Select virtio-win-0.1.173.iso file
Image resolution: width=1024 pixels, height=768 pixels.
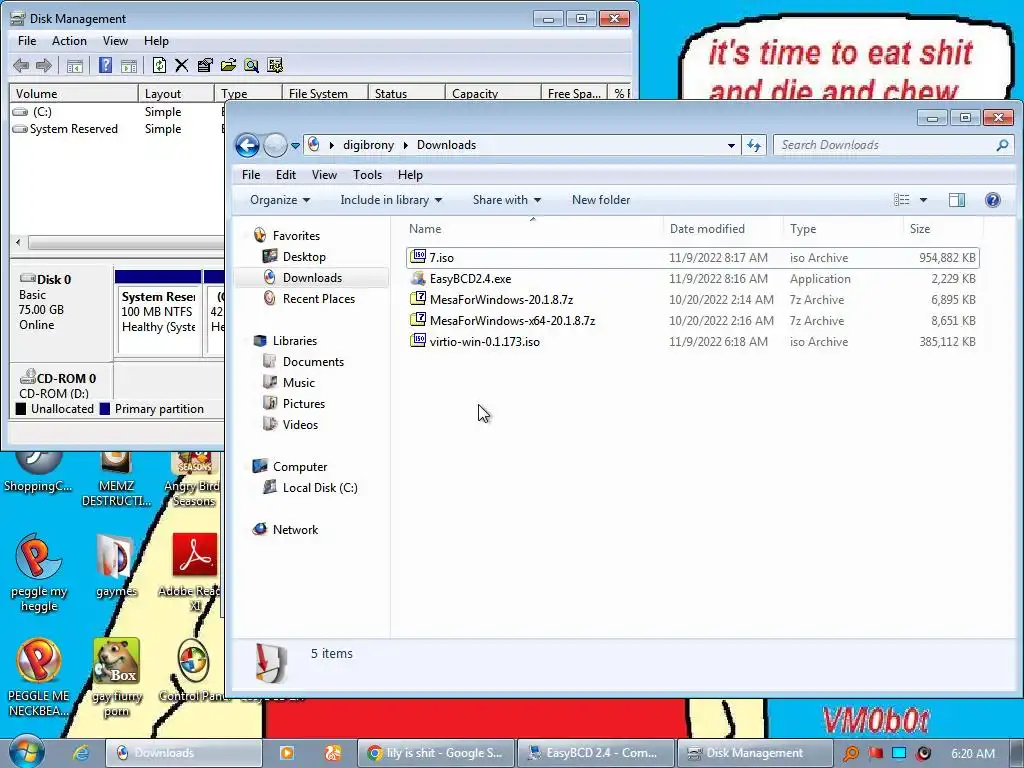click(x=692, y=342)
